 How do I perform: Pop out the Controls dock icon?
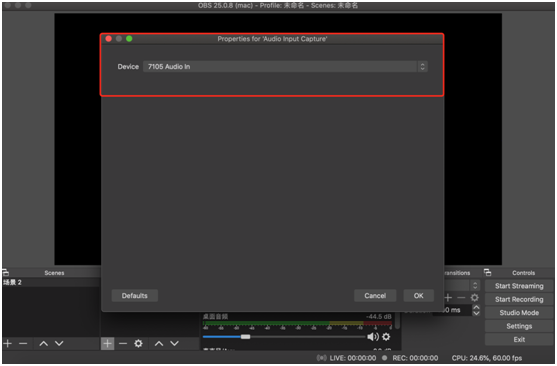tap(487, 273)
